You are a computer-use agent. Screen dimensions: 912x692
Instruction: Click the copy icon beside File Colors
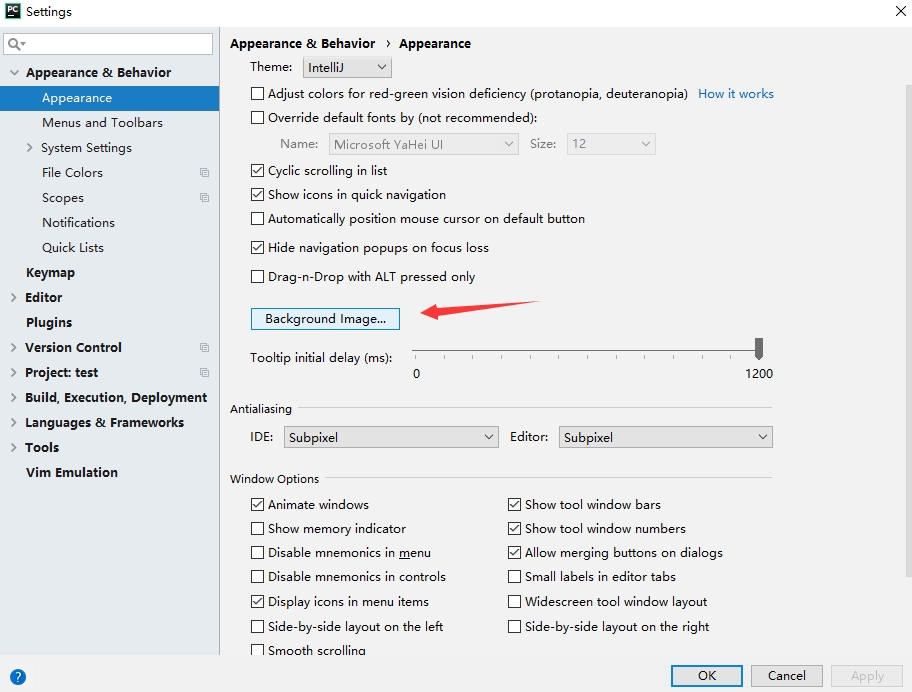204,173
